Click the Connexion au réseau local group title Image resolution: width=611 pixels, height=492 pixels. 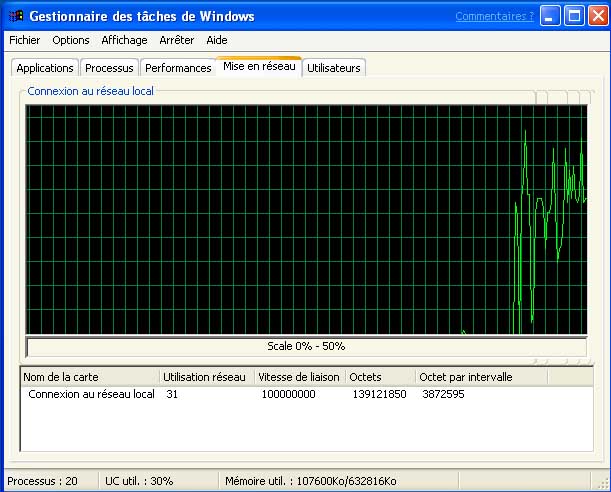[90, 91]
